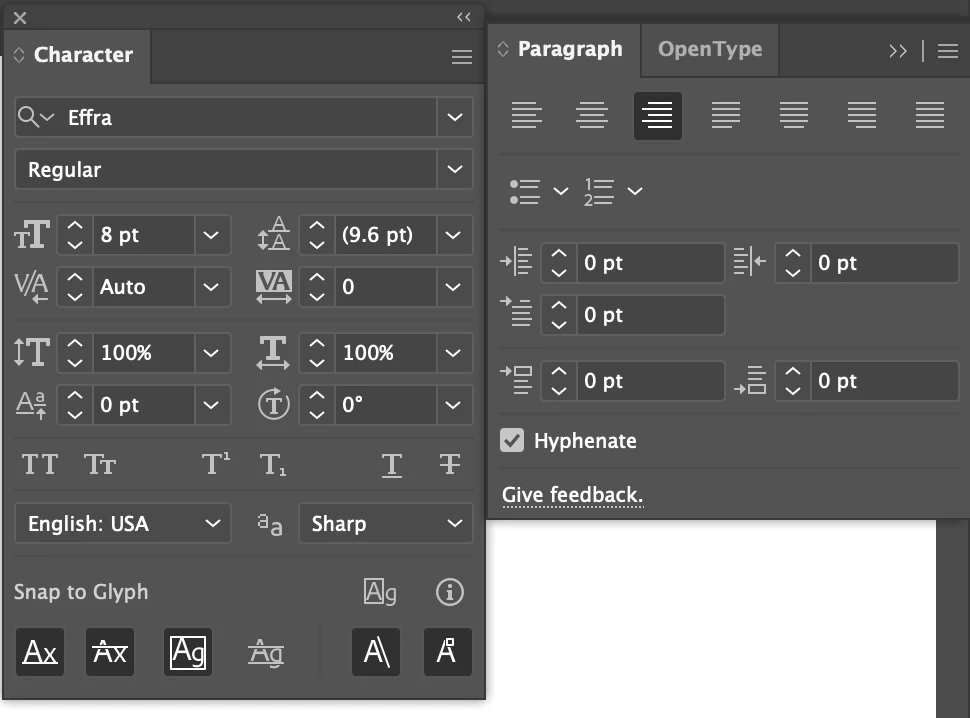Toggle Small Caps (Tt) style
The width and height of the screenshot is (970, 718).
click(100, 464)
